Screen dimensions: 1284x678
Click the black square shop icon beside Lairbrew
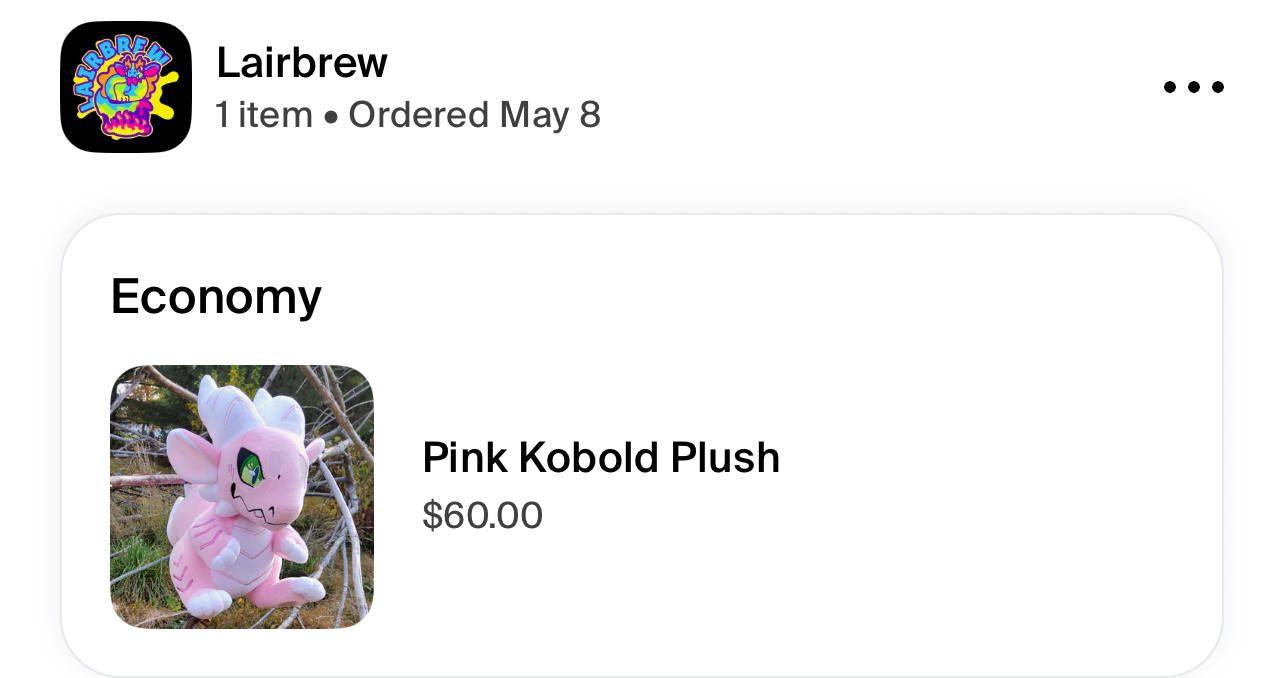[x=126, y=87]
